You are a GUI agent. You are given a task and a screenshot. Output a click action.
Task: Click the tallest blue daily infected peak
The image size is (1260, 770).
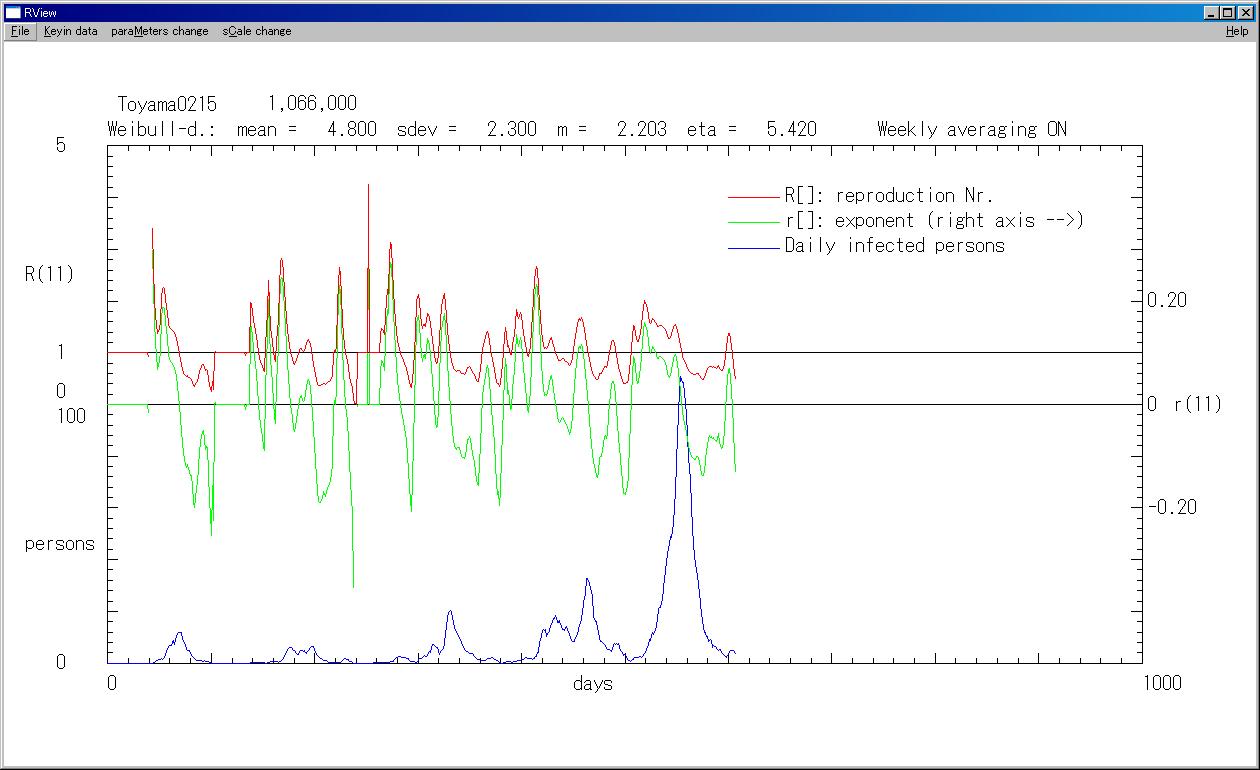[x=681, y=379]
